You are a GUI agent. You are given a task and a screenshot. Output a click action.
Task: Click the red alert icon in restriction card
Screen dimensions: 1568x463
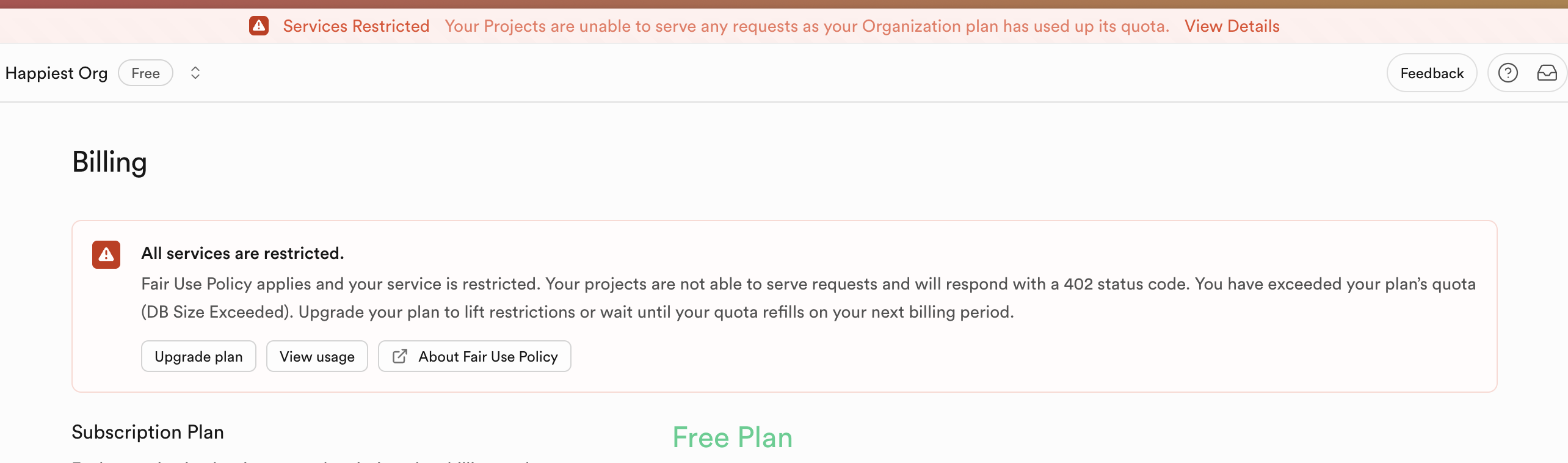[106, 255]
